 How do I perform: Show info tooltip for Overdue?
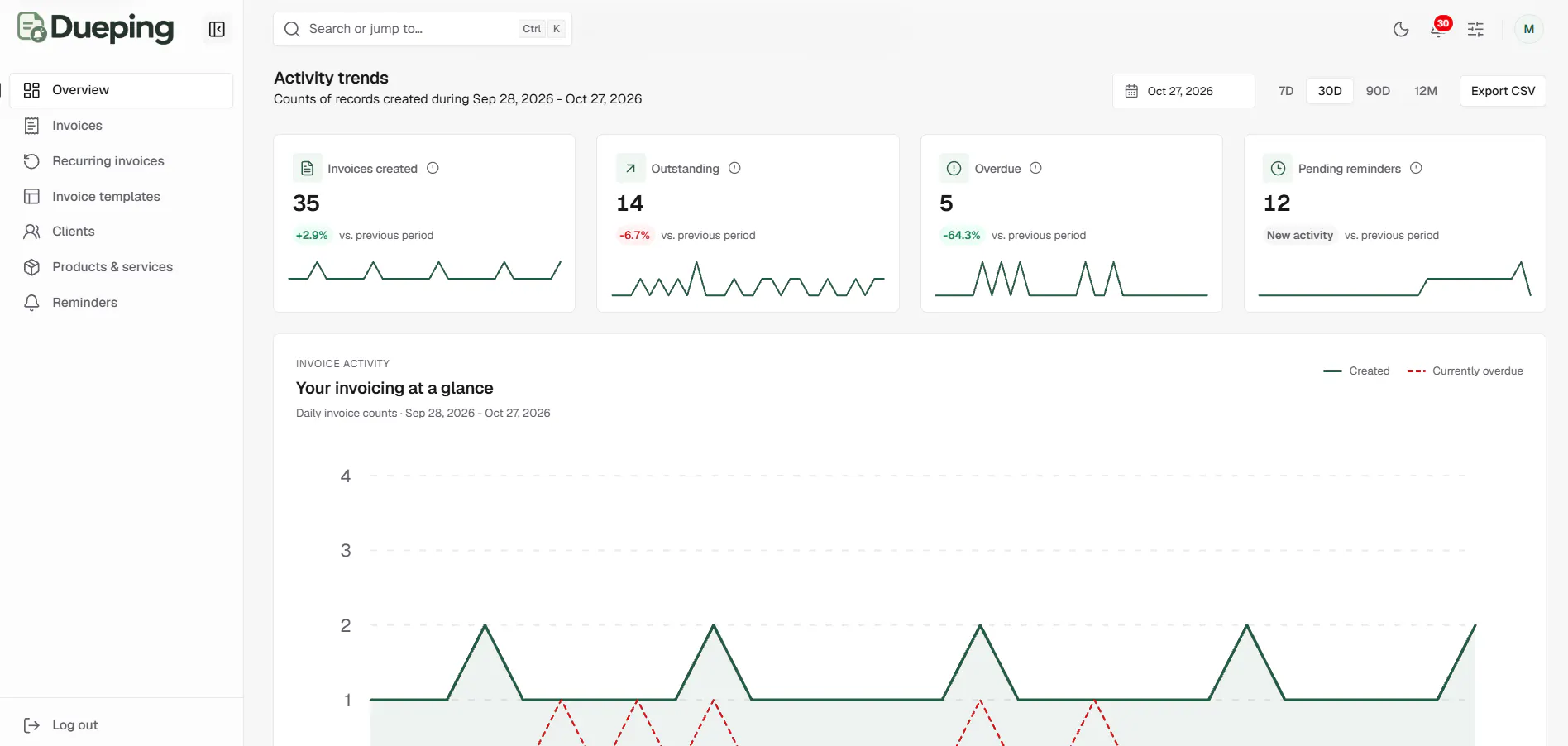[x=1035, y=168]
